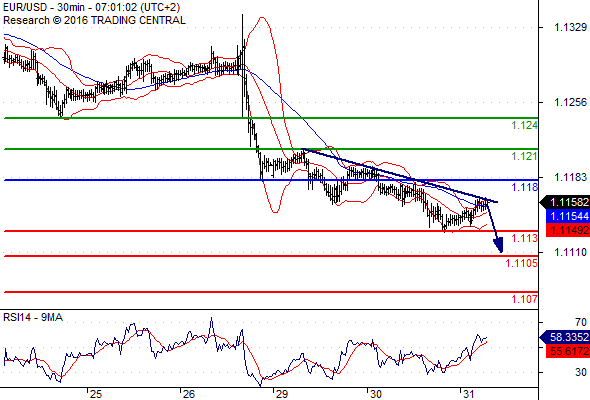Click date label 31 on time axis
The width and height of the screenshot is (590, 400).
click(x=468, y=394)
